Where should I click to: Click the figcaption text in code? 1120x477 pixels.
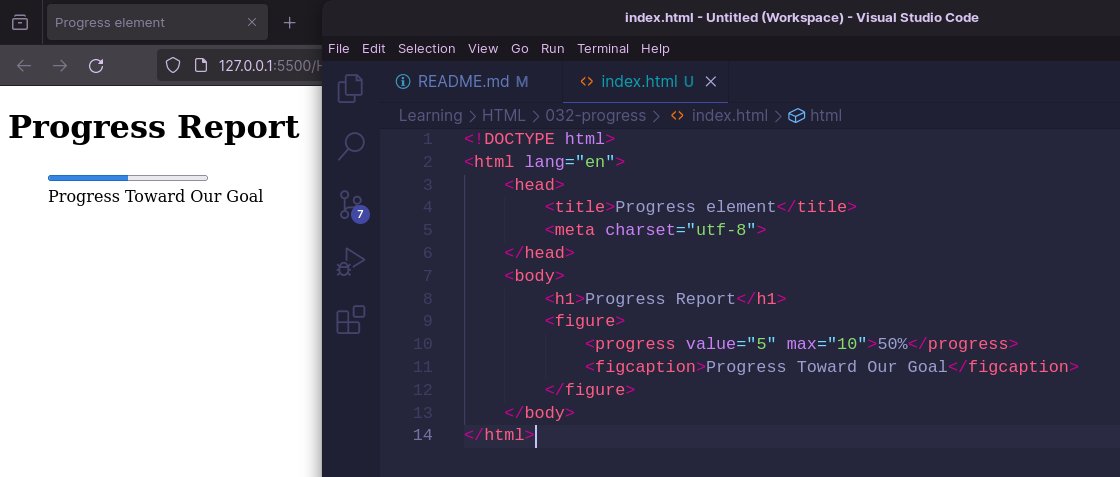826,367
